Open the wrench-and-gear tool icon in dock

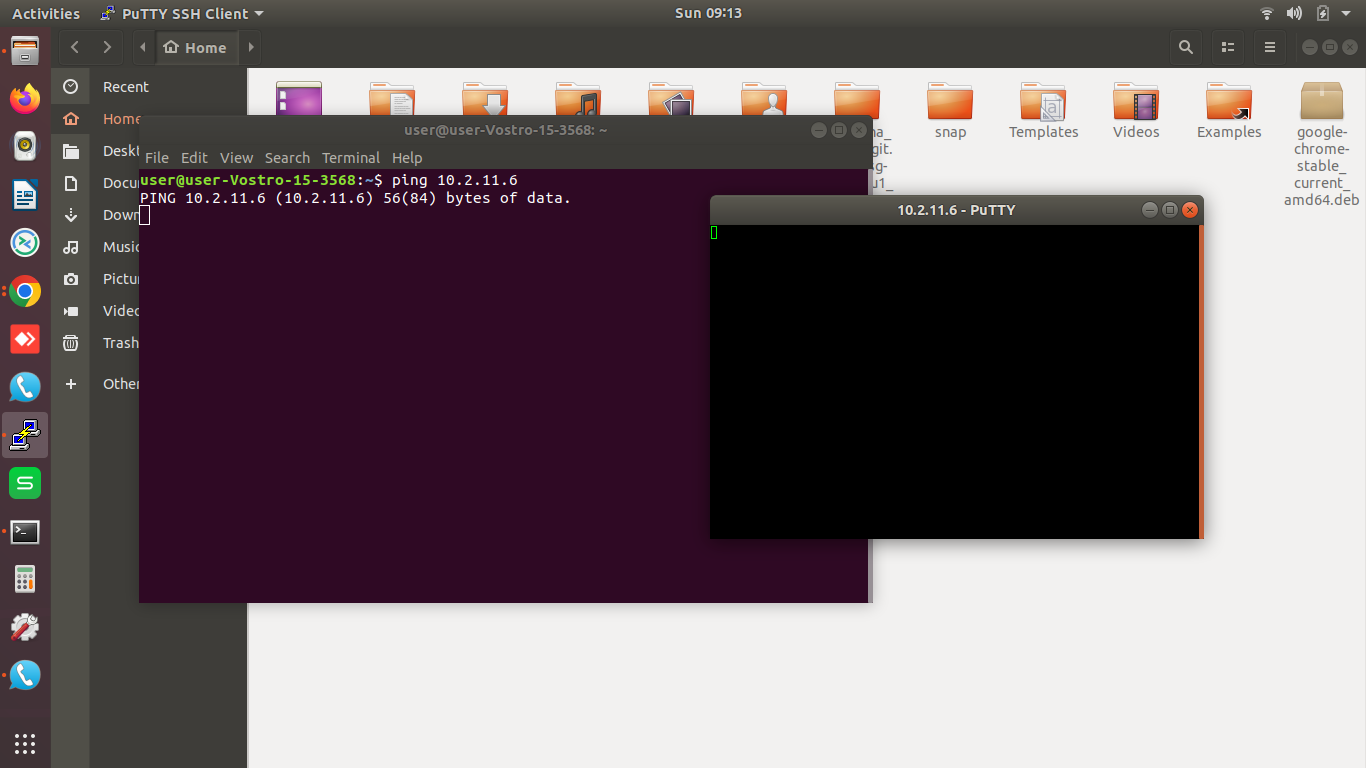(x=25, y=627)
